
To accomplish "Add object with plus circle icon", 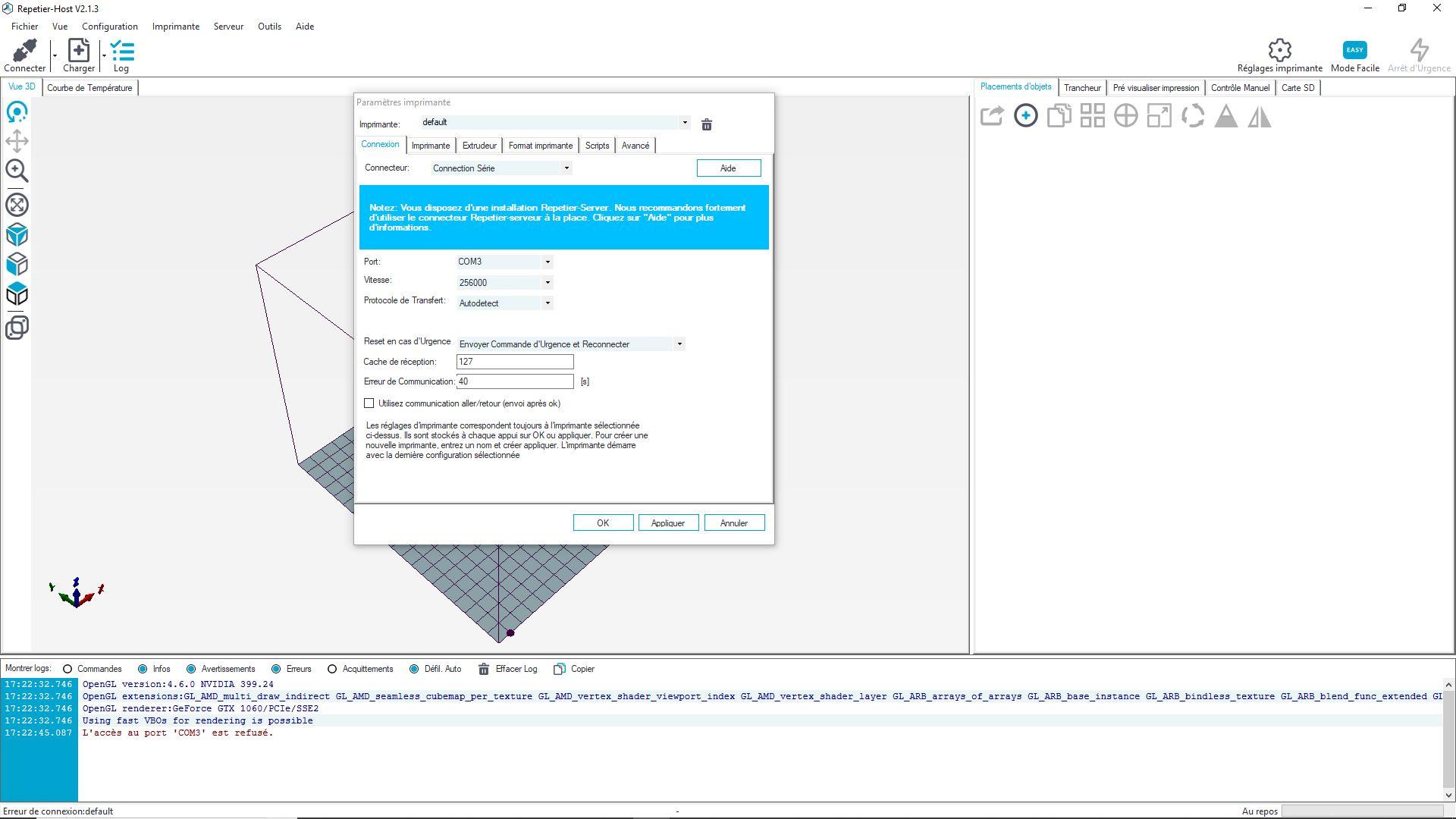I will [x=1025, y=116].
